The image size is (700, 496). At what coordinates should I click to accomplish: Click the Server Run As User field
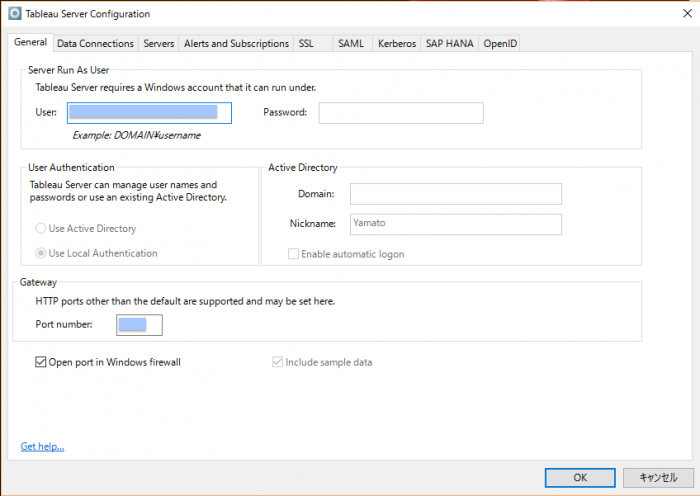(149, 112)
